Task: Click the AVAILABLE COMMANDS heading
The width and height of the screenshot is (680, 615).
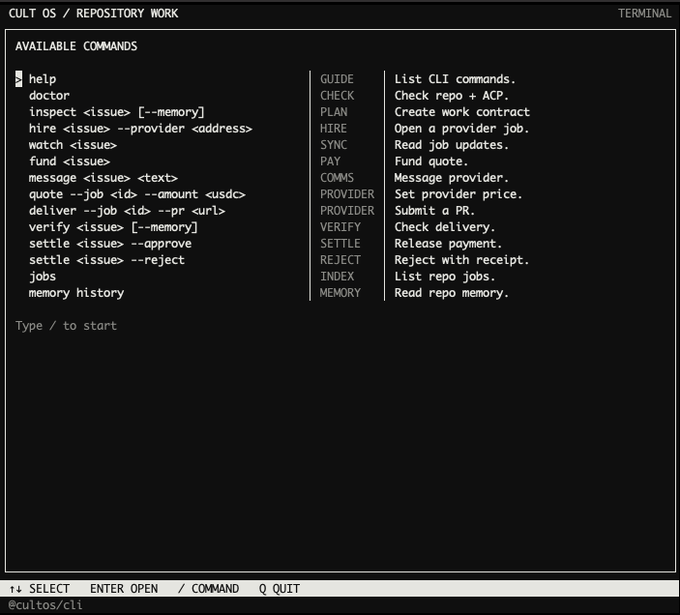Action: 76,46
